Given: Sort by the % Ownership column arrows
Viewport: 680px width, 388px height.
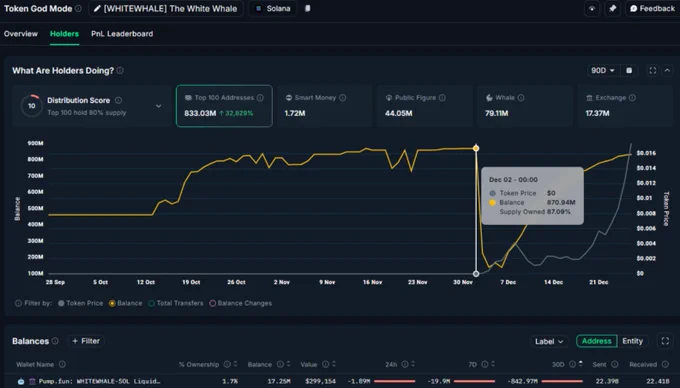Looking at the screenshot, I should (235, 364).
